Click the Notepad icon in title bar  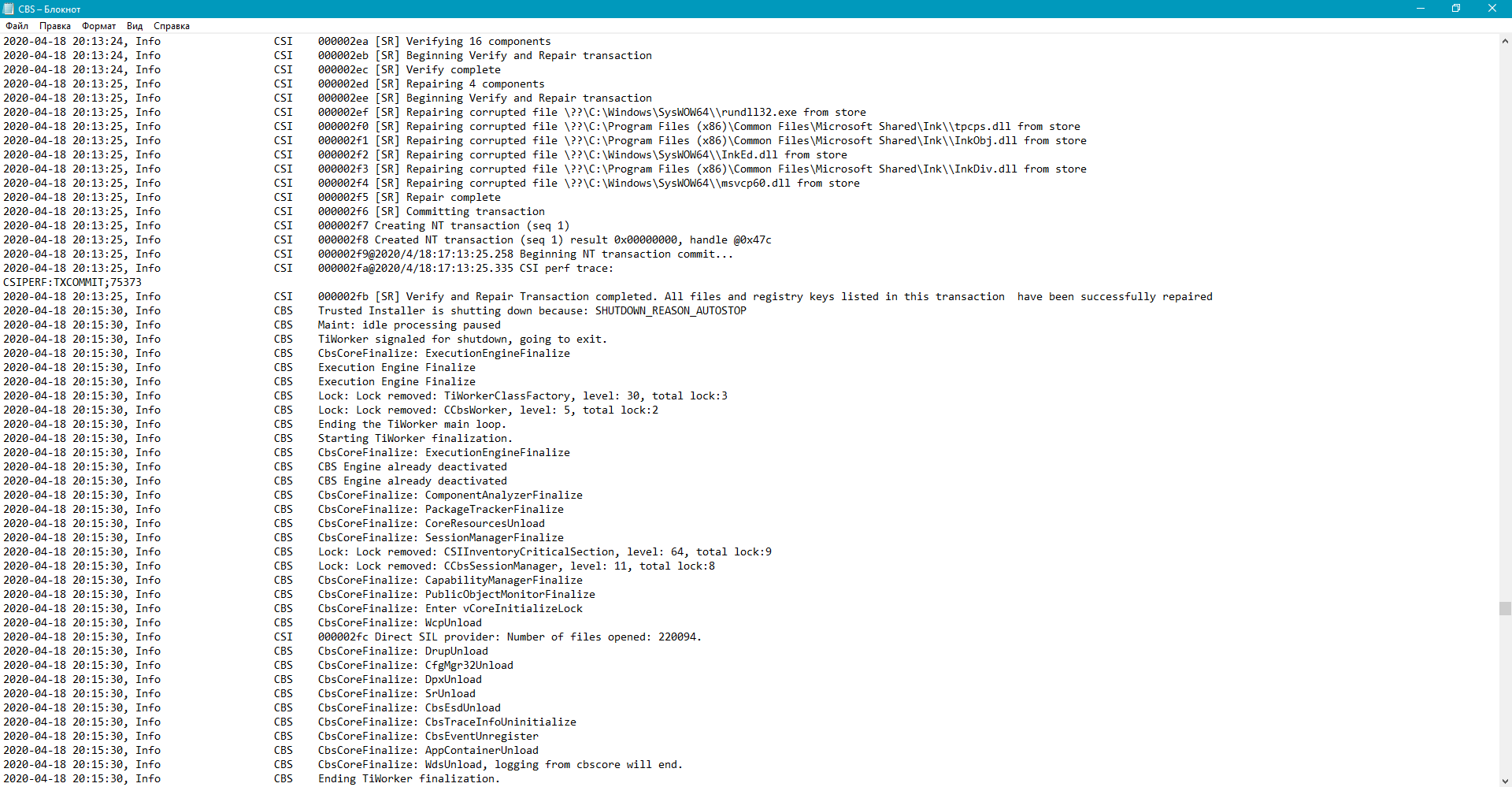pyautogui.click(x=9, y=9)
